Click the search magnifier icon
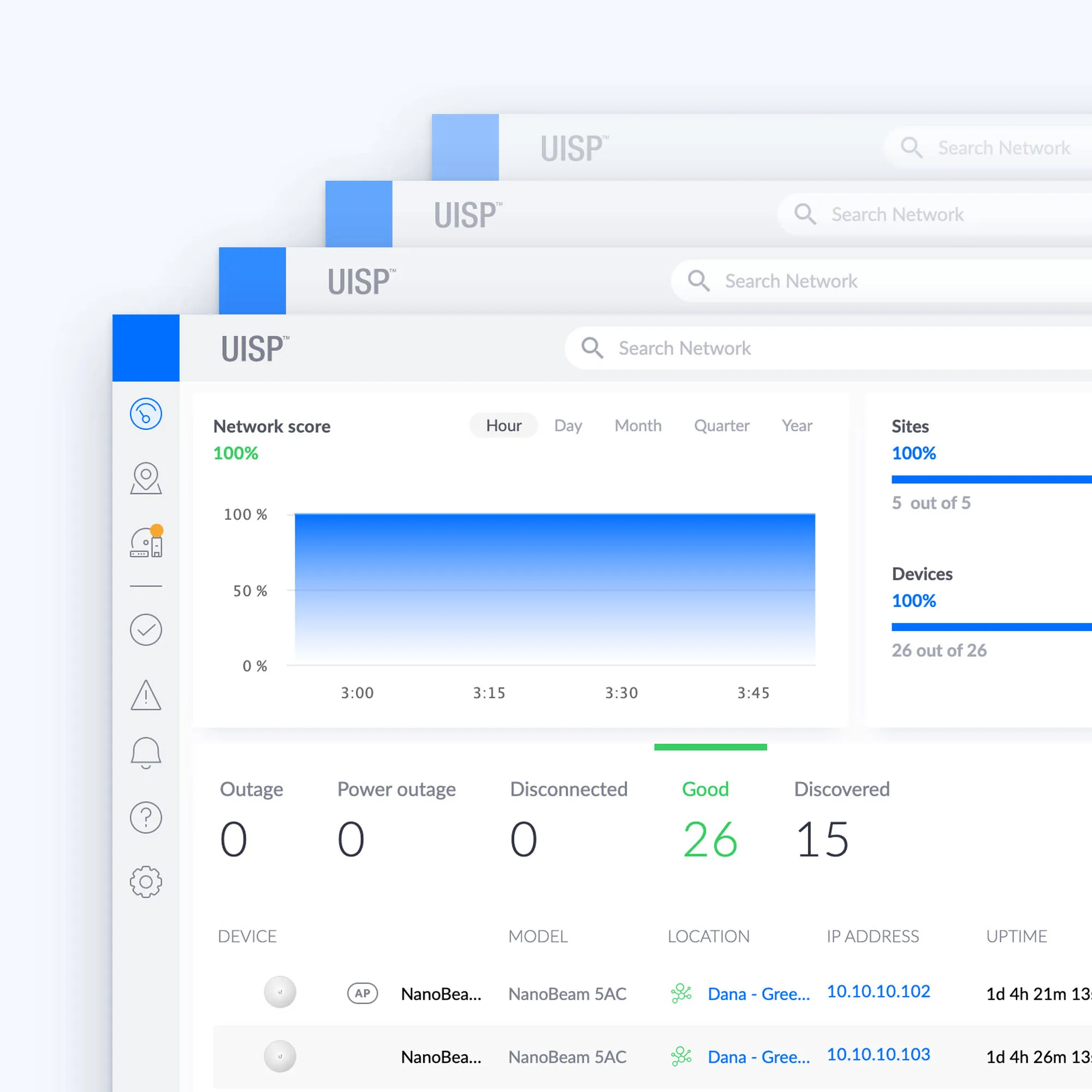 [x=592, y=348]
